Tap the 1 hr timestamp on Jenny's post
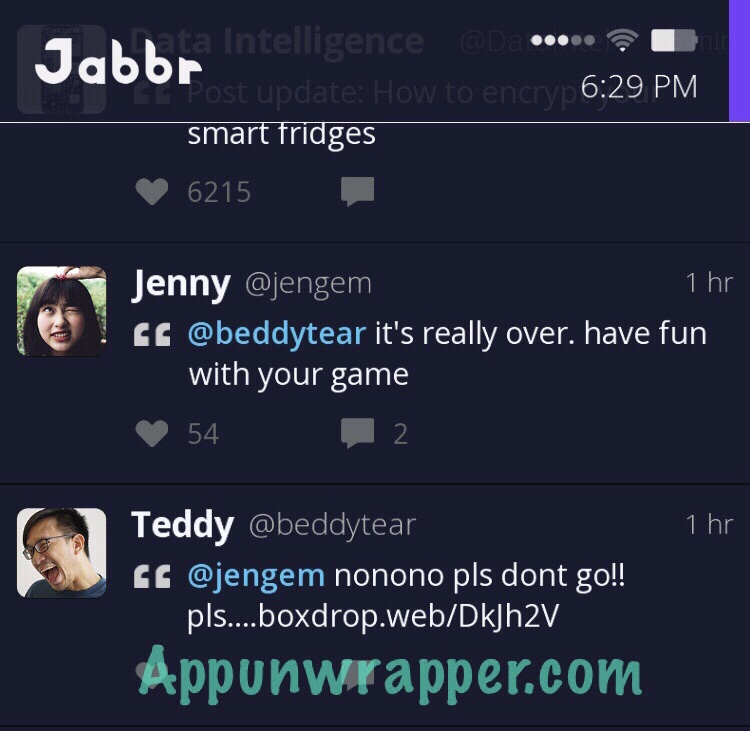Image resolution: width=750 pixels, height=731 pixels. coord(709,282)
